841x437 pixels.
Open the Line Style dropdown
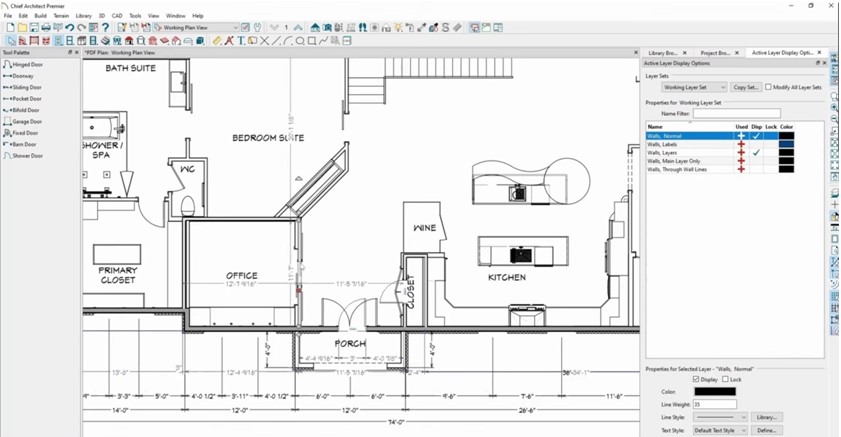click(x=720, y=417)
